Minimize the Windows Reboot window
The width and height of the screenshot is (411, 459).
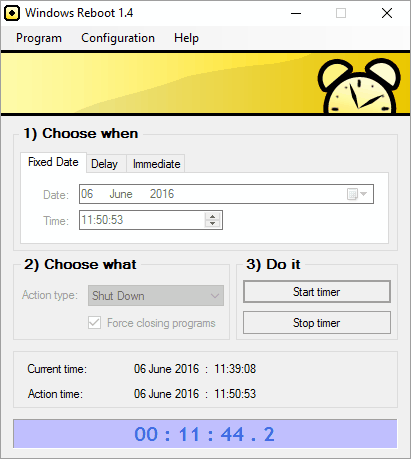click(296, 13)
